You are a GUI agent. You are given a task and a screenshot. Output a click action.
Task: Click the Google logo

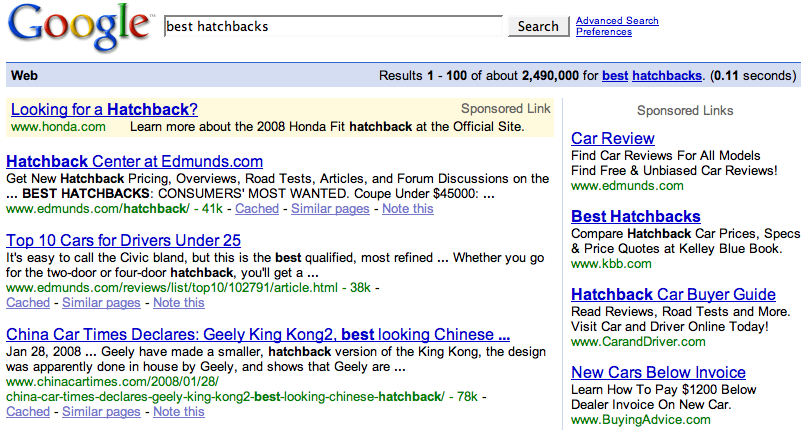79,27
